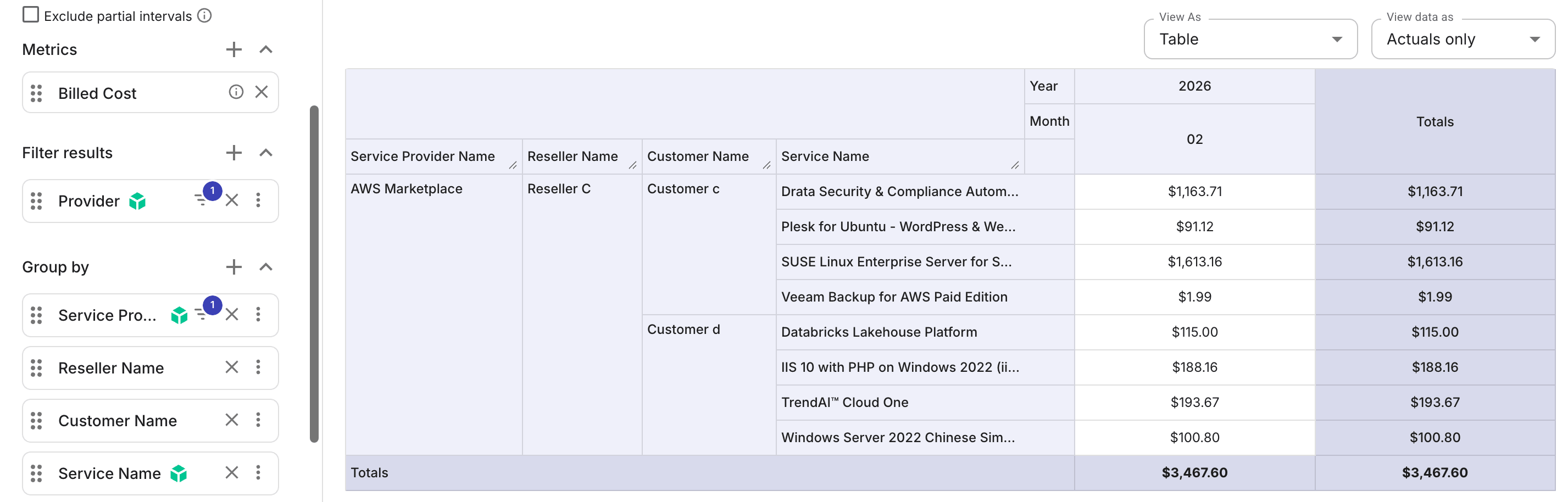Click the plus icon in Filter results
The height and width of the screenshot is (502, 1568).
pyautogui.click(x=233, y=152)
